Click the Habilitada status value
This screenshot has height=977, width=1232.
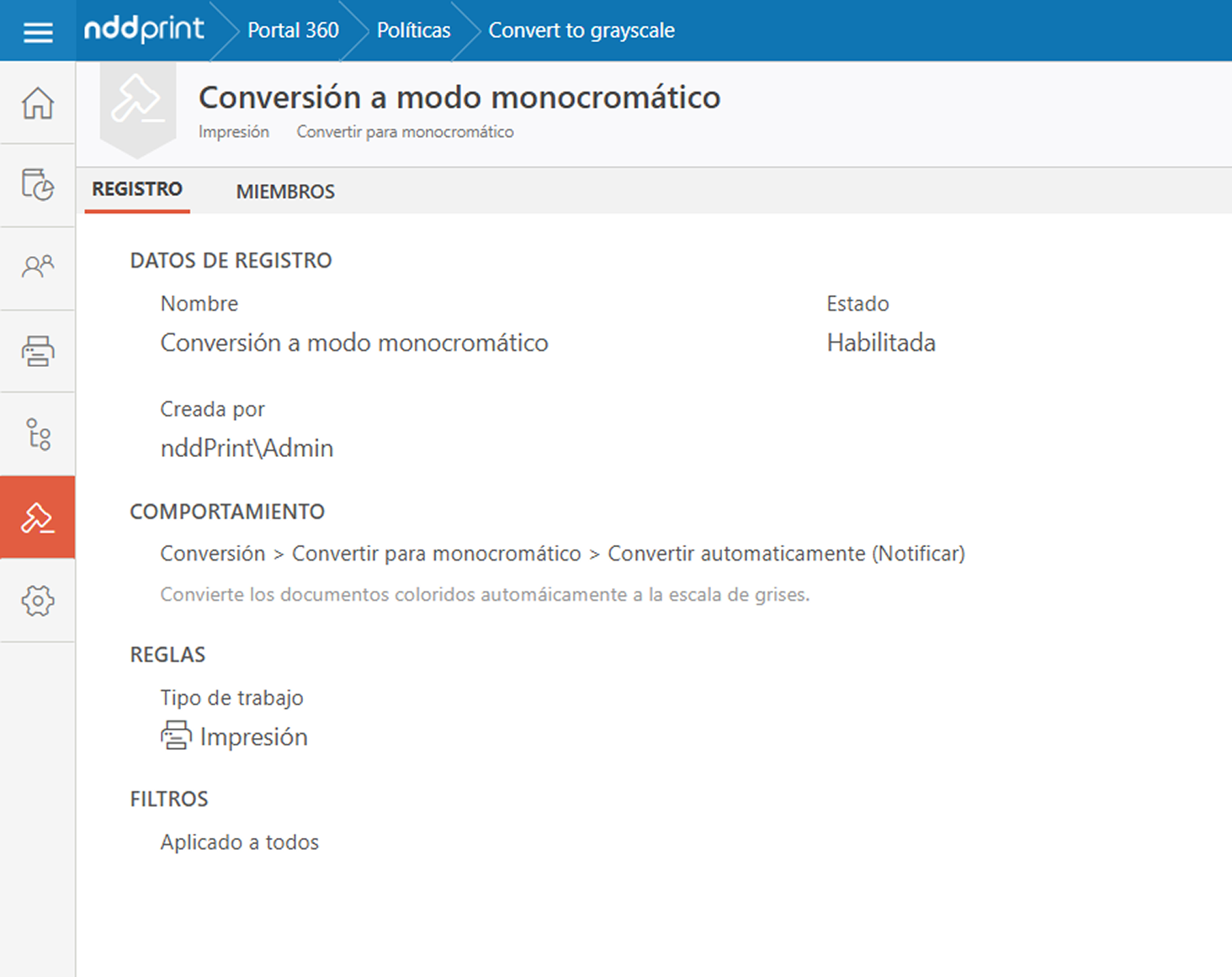coord(880,342)
